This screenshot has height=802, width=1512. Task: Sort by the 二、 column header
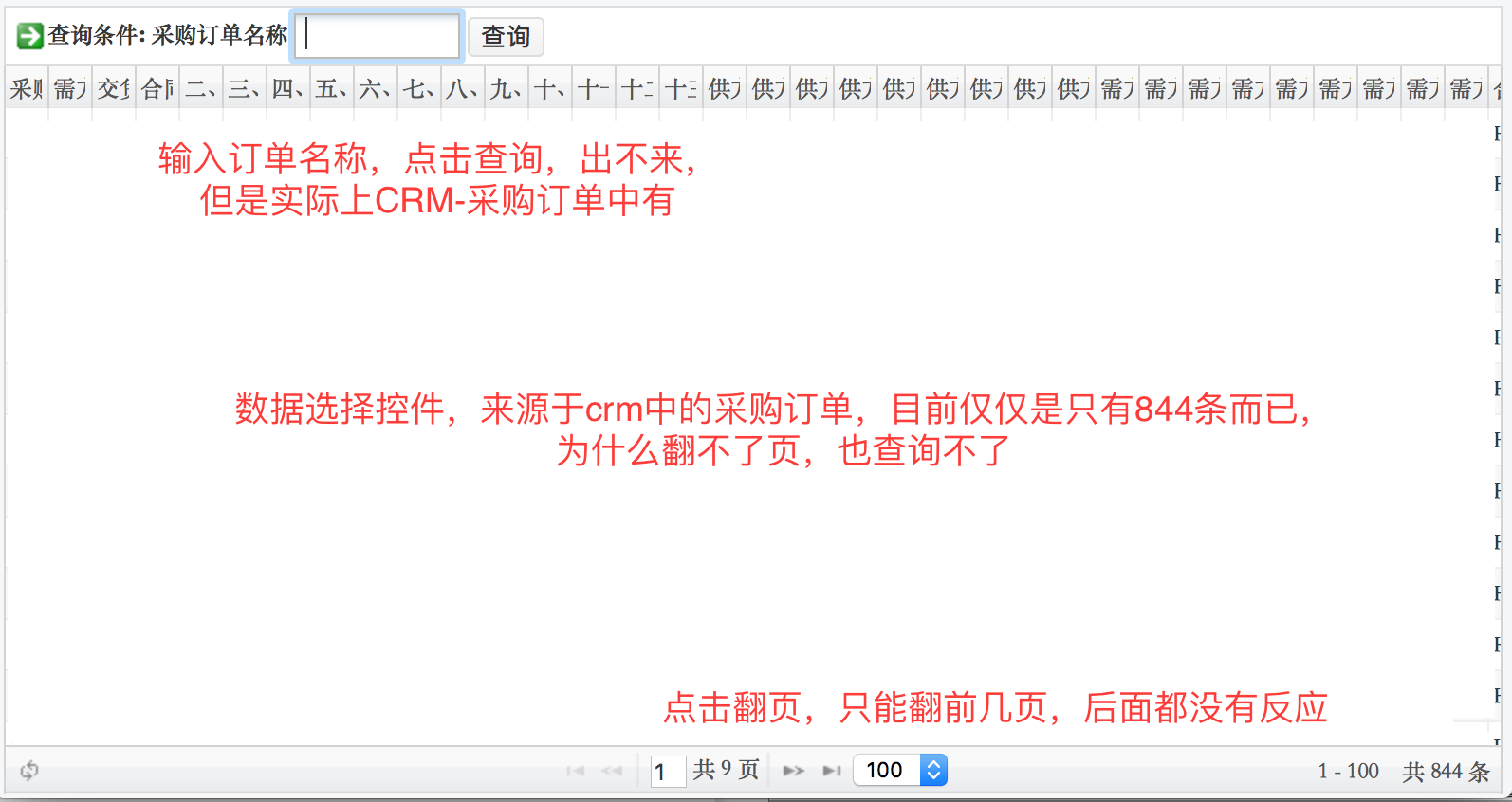(x=201, y=89)
